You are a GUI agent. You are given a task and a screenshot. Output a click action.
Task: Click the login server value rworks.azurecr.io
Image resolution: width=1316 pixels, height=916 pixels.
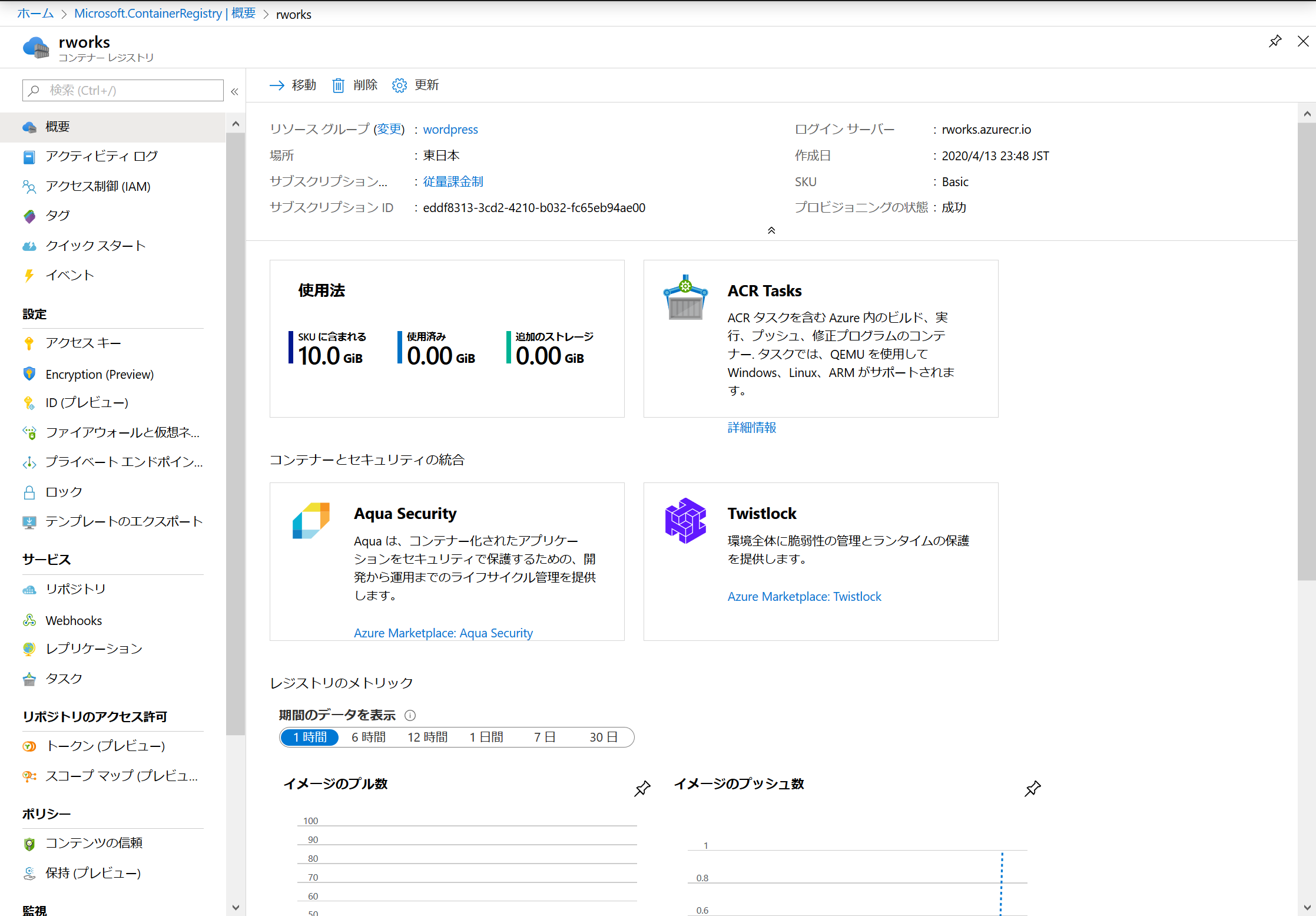tap(986, 130)
